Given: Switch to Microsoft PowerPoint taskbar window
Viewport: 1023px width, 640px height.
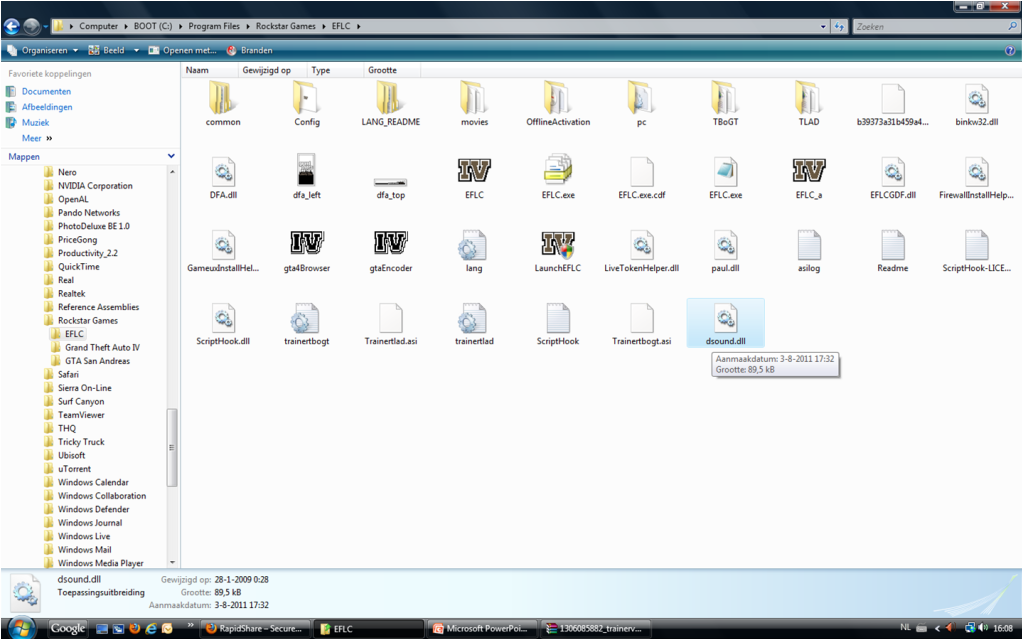Looking at the screenshot, I should pos(482,629).
